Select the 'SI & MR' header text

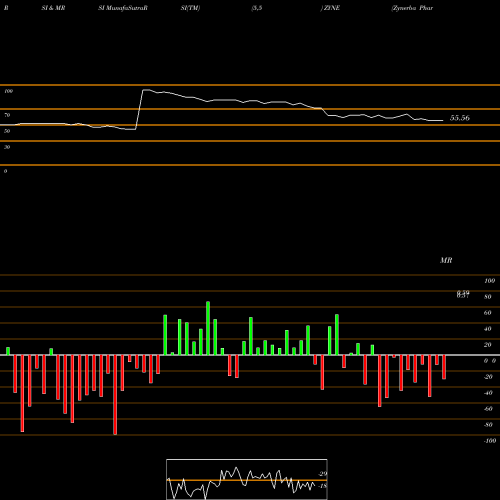(53, 8)
